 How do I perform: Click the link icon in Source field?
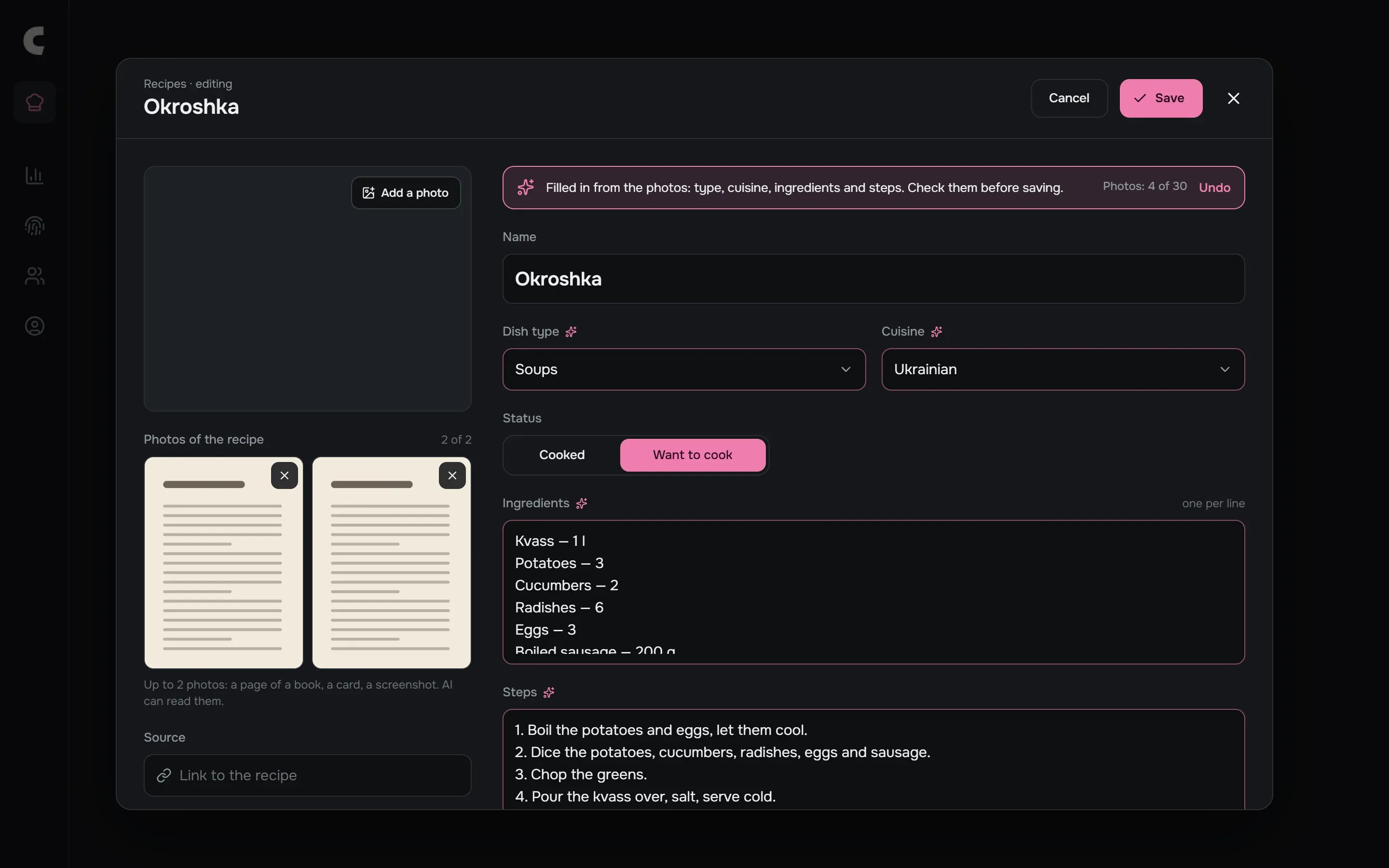click(x=164, y=775)
